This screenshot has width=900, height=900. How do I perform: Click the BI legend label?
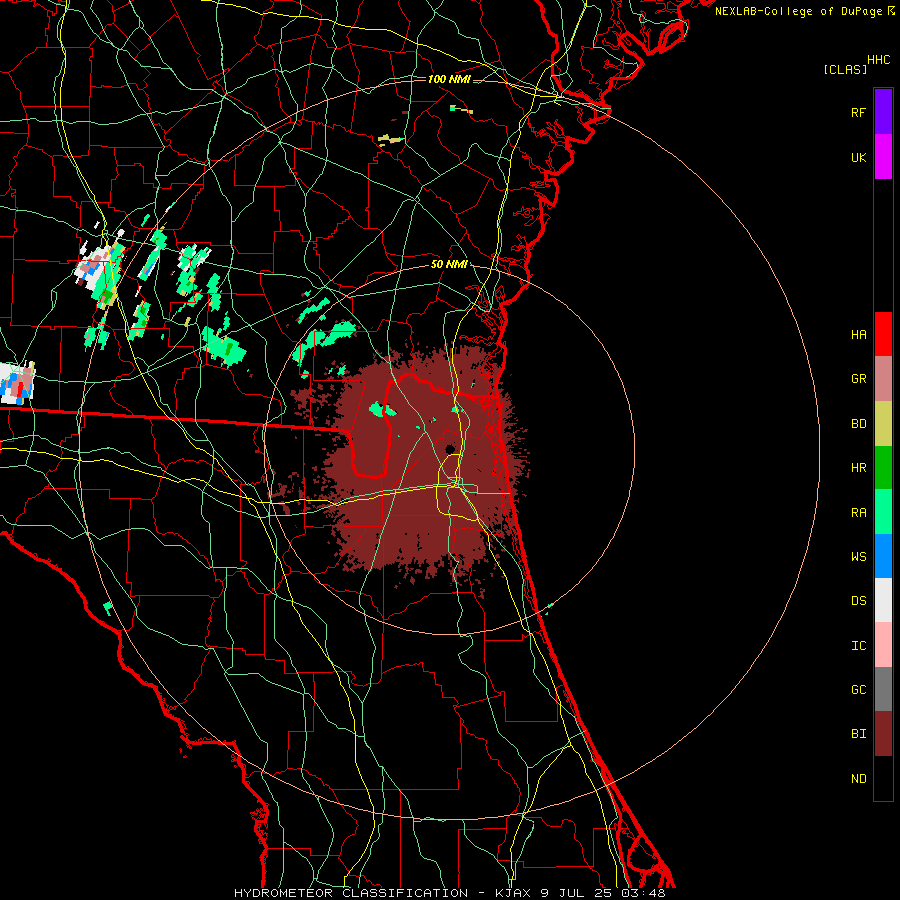[x=858, y=734]
